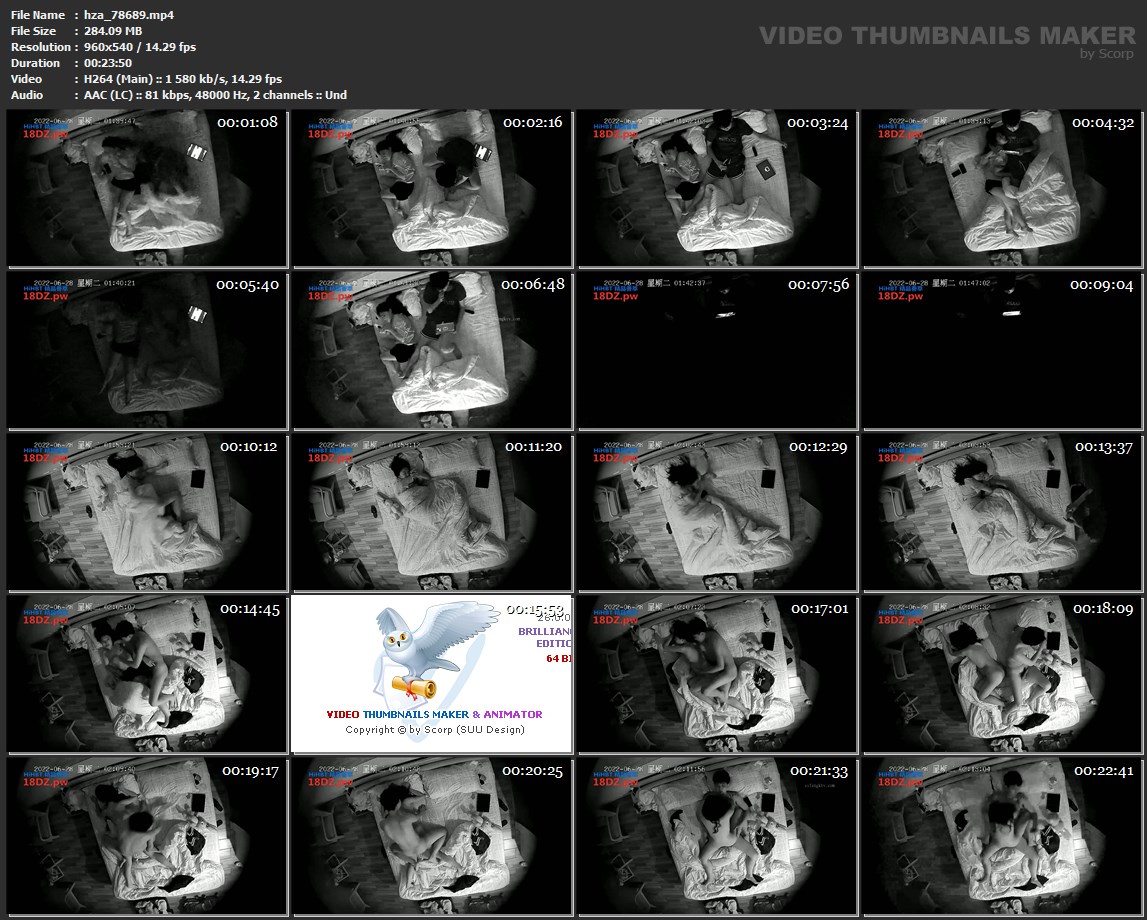The height and width of the screenshot is (920, 1147).
Task: Select the thumbnail marked 00:11:20
Action: [x=431, y=512]
